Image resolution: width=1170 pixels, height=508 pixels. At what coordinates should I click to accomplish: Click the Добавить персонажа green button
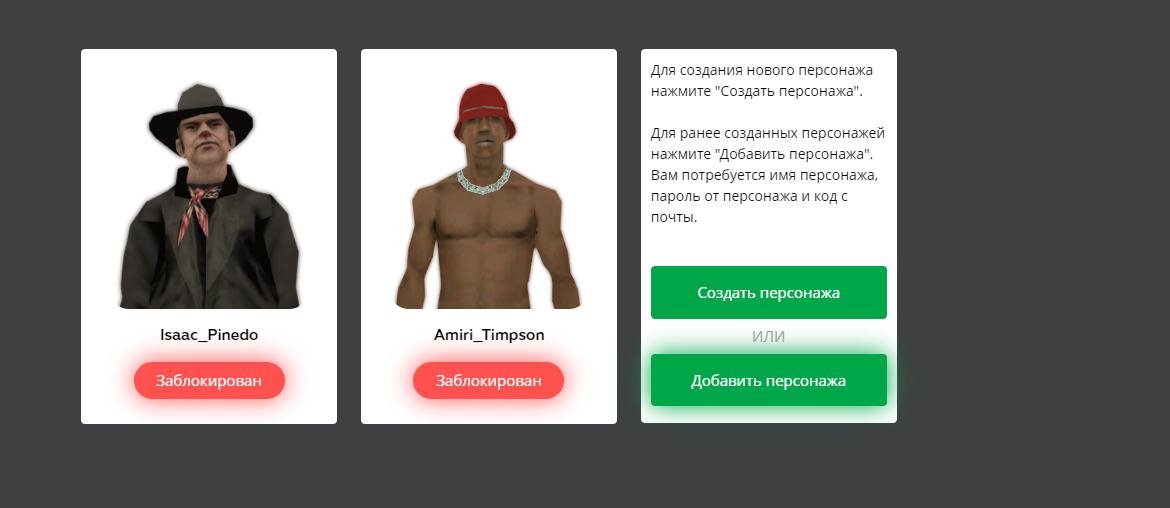(x=769, y=380)
